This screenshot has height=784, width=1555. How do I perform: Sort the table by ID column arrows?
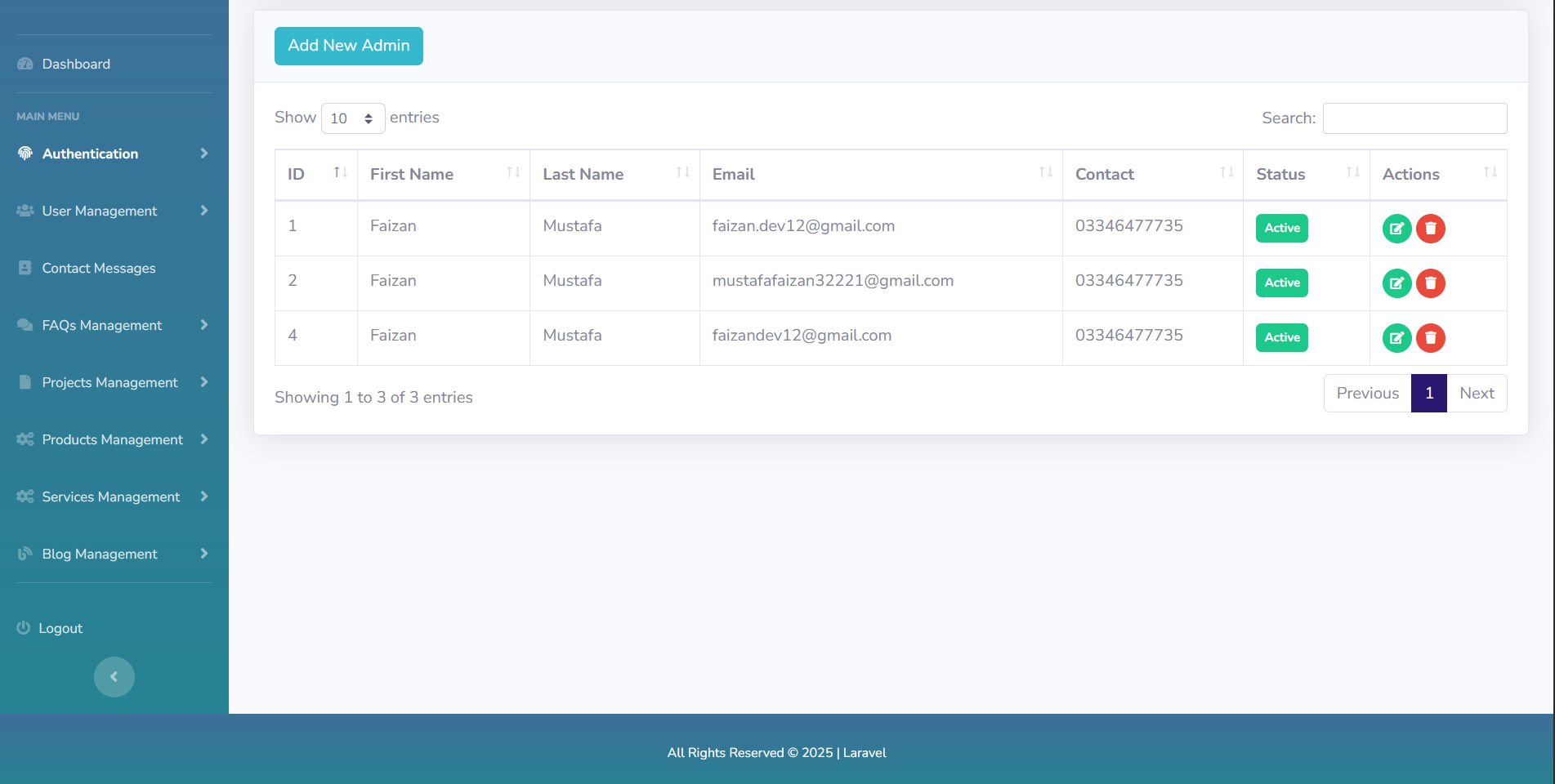[341, 172]
